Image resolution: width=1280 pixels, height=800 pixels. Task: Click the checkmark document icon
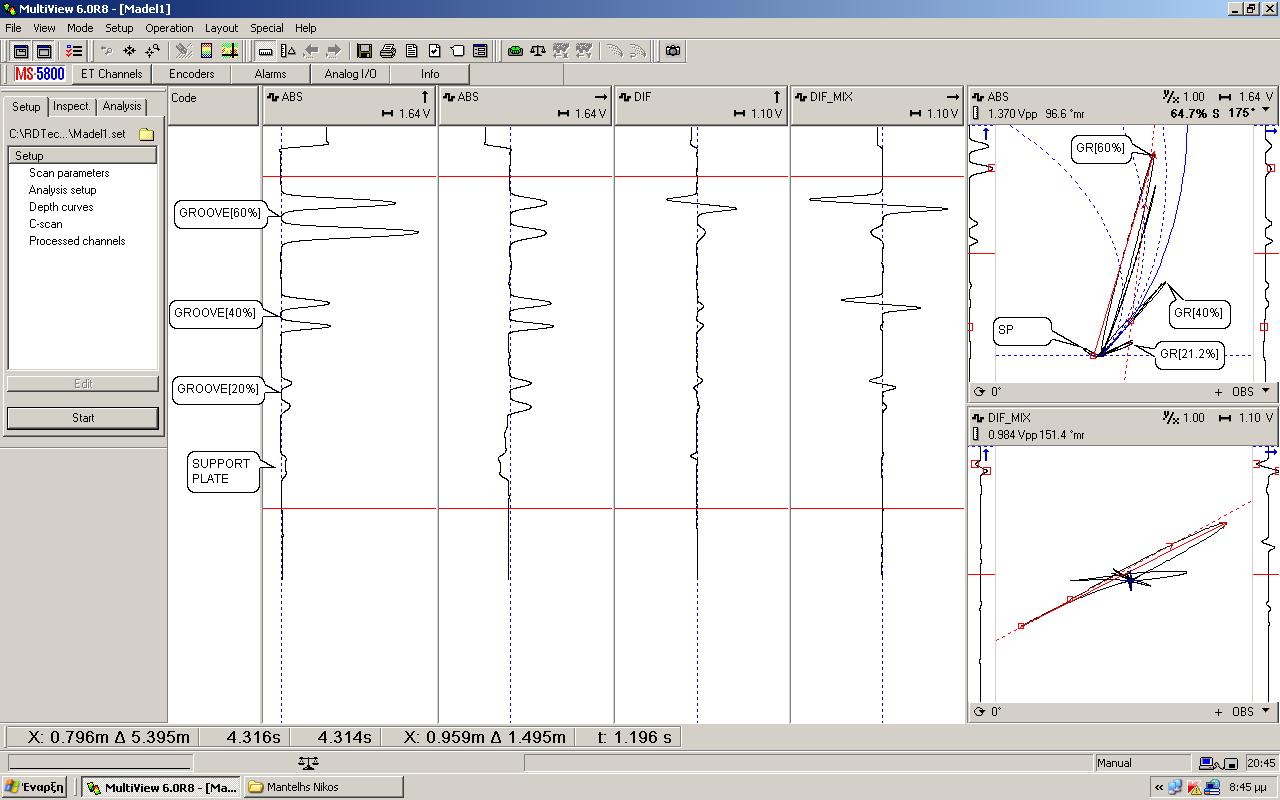[434, 51]
